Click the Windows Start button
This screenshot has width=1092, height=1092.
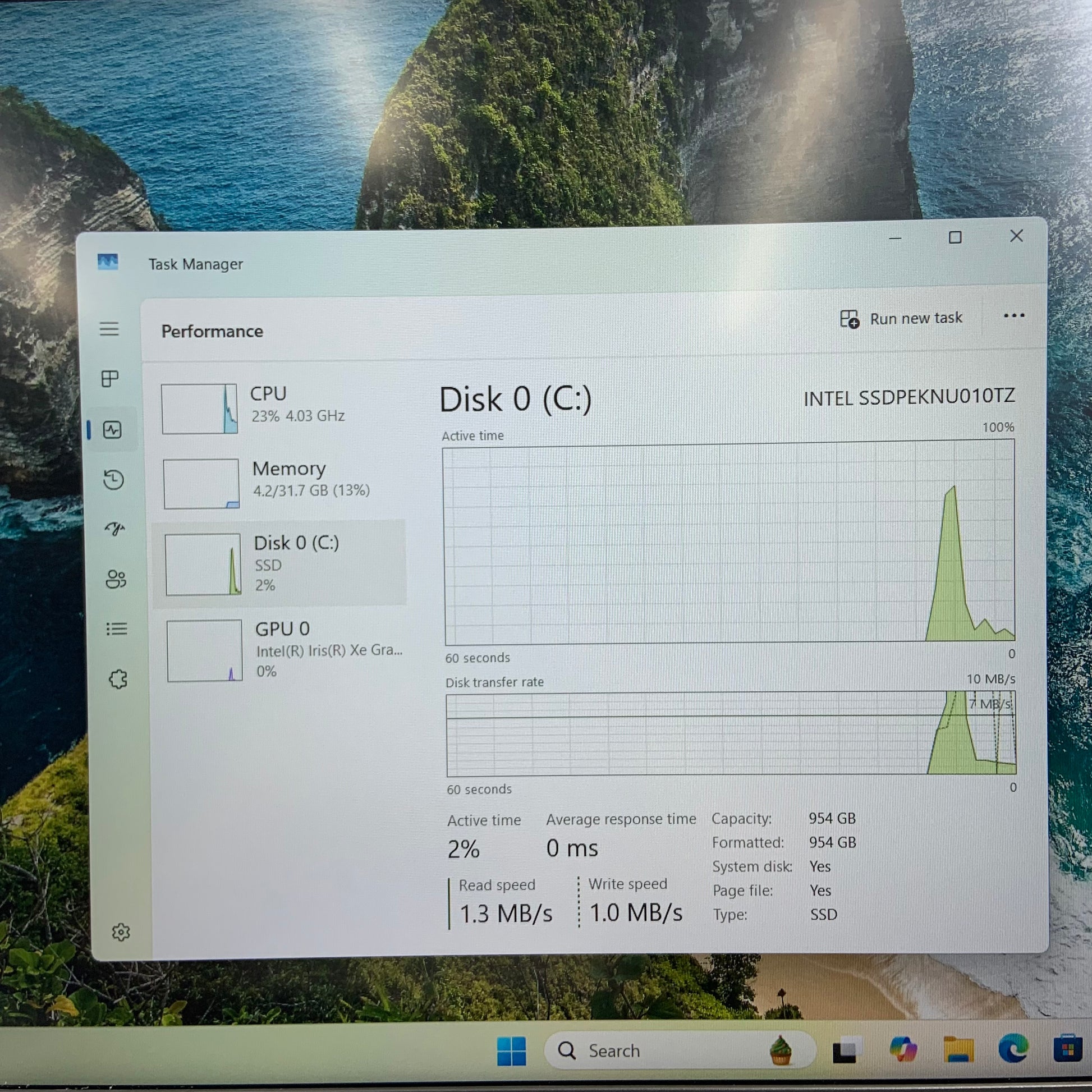(x=511, y=1050)
